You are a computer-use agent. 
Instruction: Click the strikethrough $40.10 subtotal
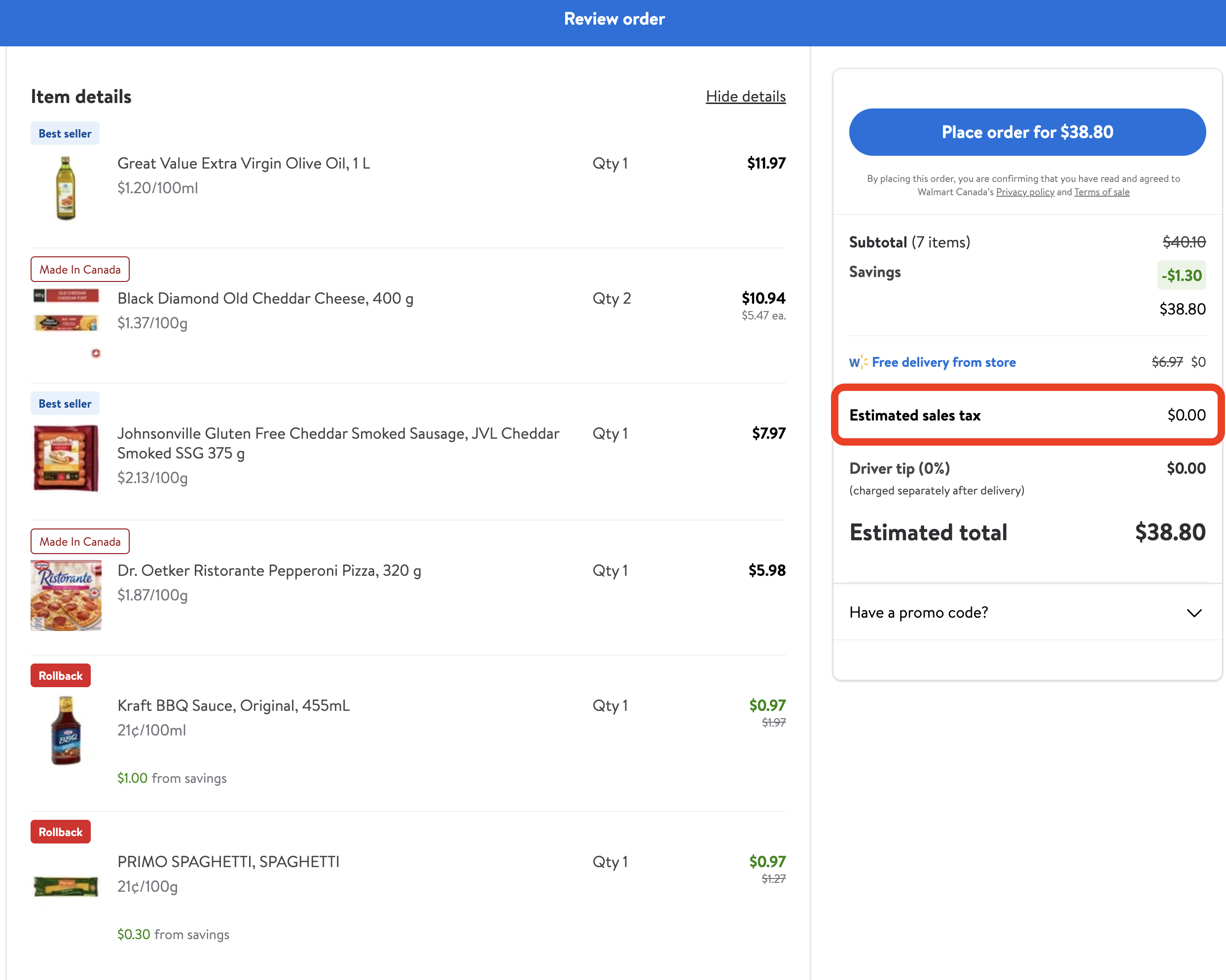[x=1184, y=242]
